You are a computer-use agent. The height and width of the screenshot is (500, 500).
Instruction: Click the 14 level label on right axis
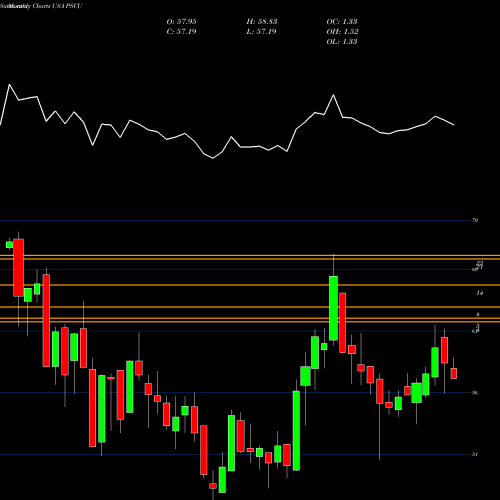pyautogui.click(x=479, y=293)
